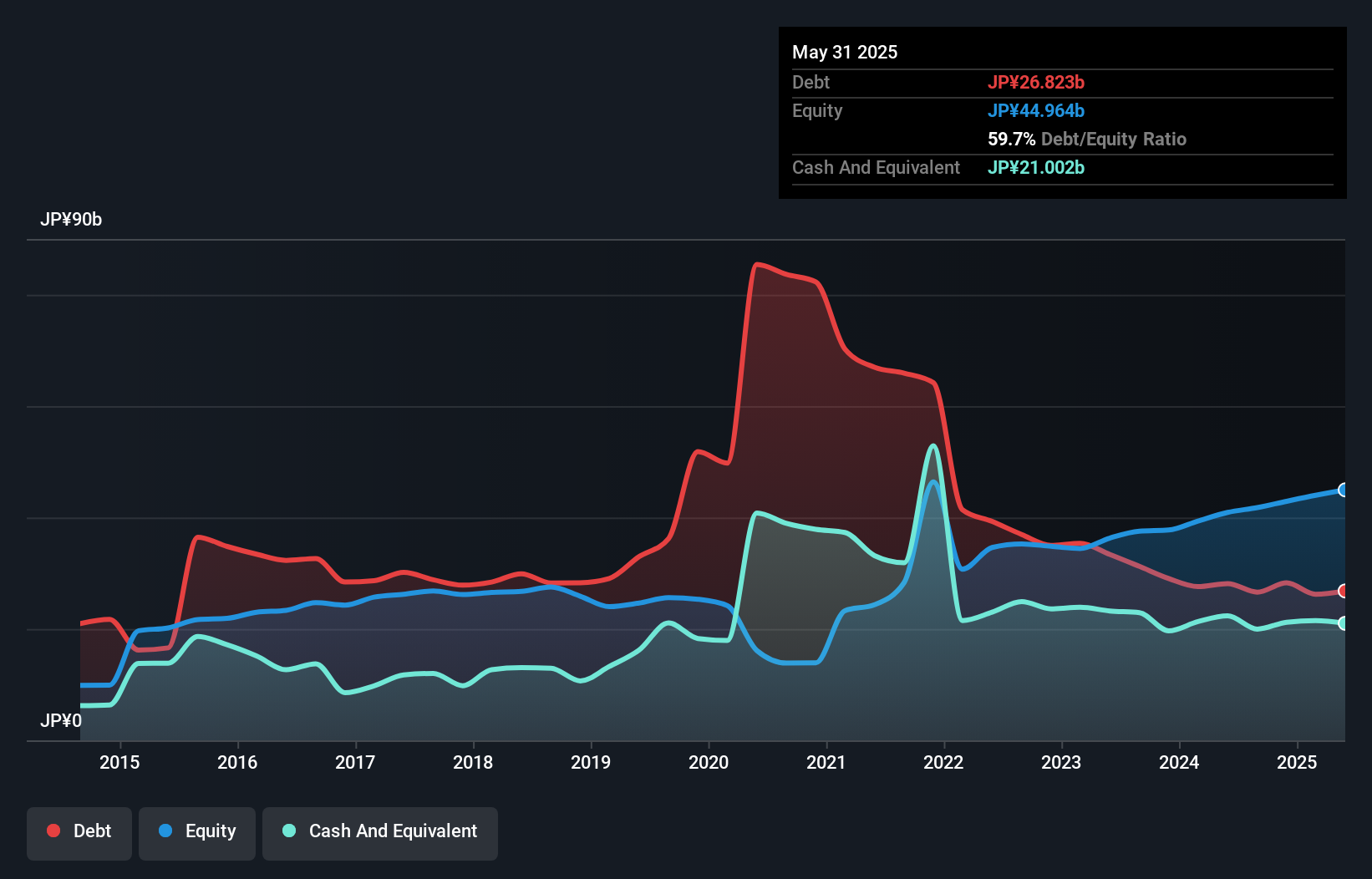Select the red Debt endpoint marker on chart edge
Viewport: 1372px width, 879px height.
coord(1343,591)
